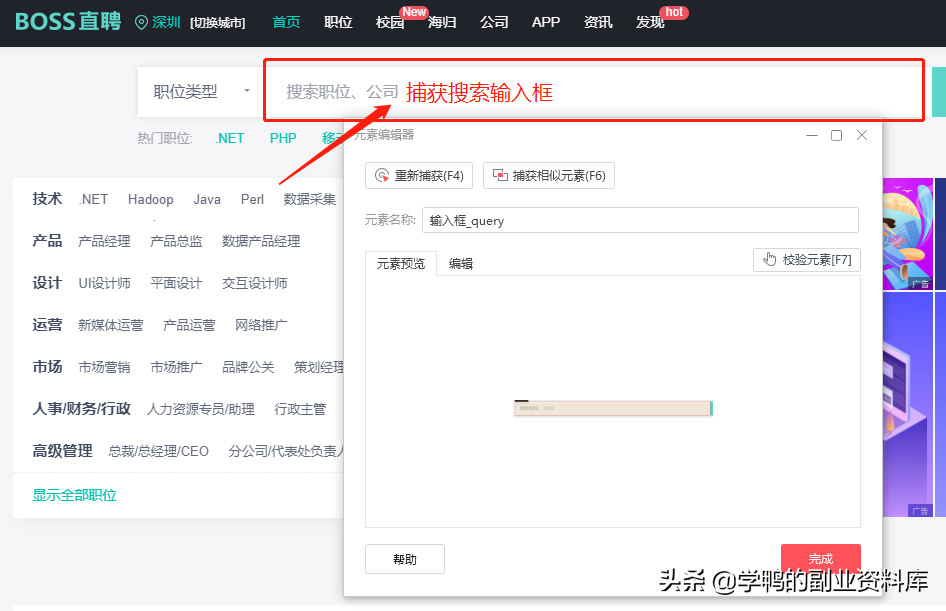Image resolution: width=946 pixels, height=611 pixels.
Task: Open the 校园 nav item
Action: click(x=390, y=22)
